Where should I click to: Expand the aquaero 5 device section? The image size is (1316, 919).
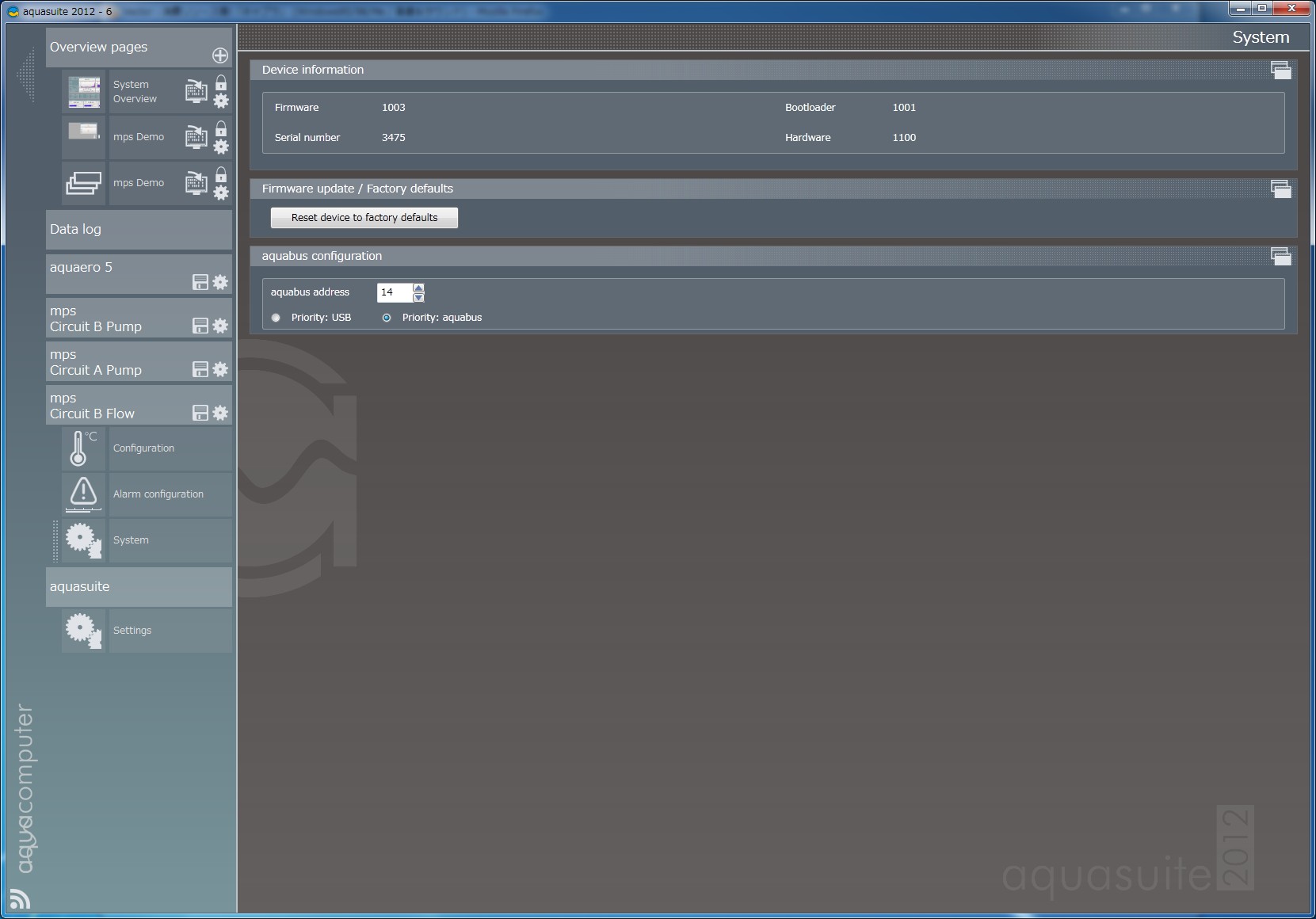click(x=139, y=274)
